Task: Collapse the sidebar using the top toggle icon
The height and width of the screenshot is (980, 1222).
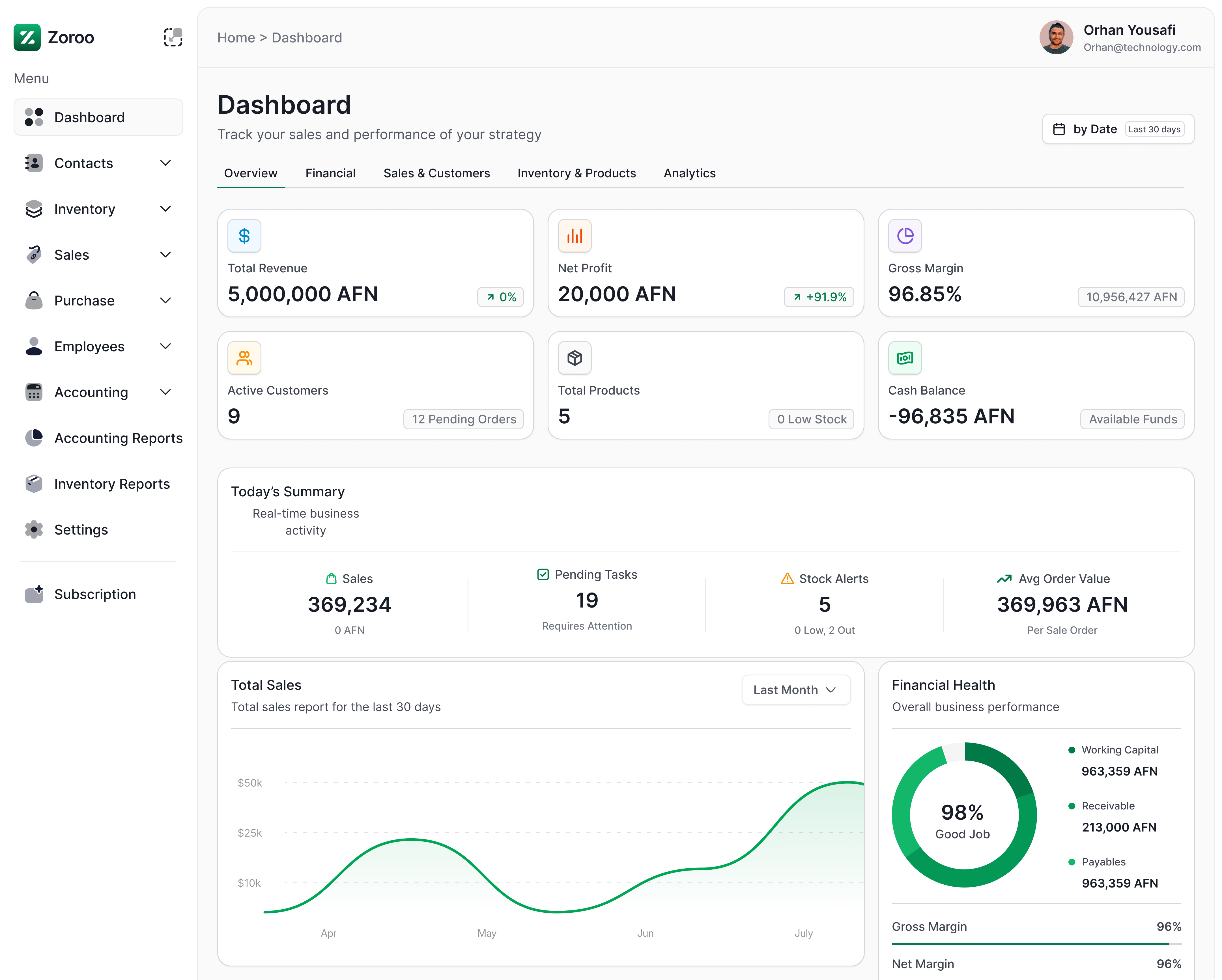Action: click(173, 37)
